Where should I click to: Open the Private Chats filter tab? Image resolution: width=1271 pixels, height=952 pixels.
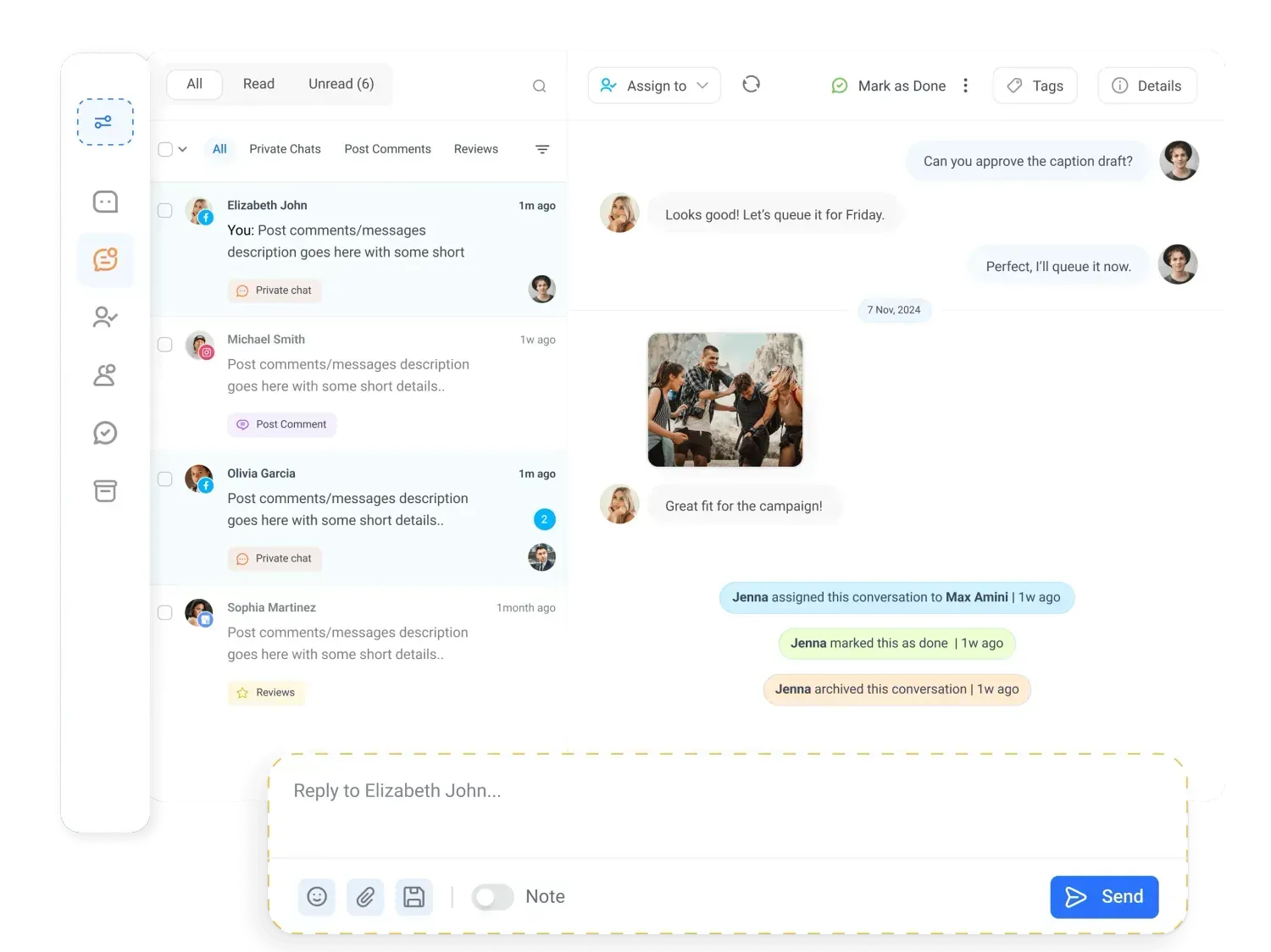coord(285,149)
